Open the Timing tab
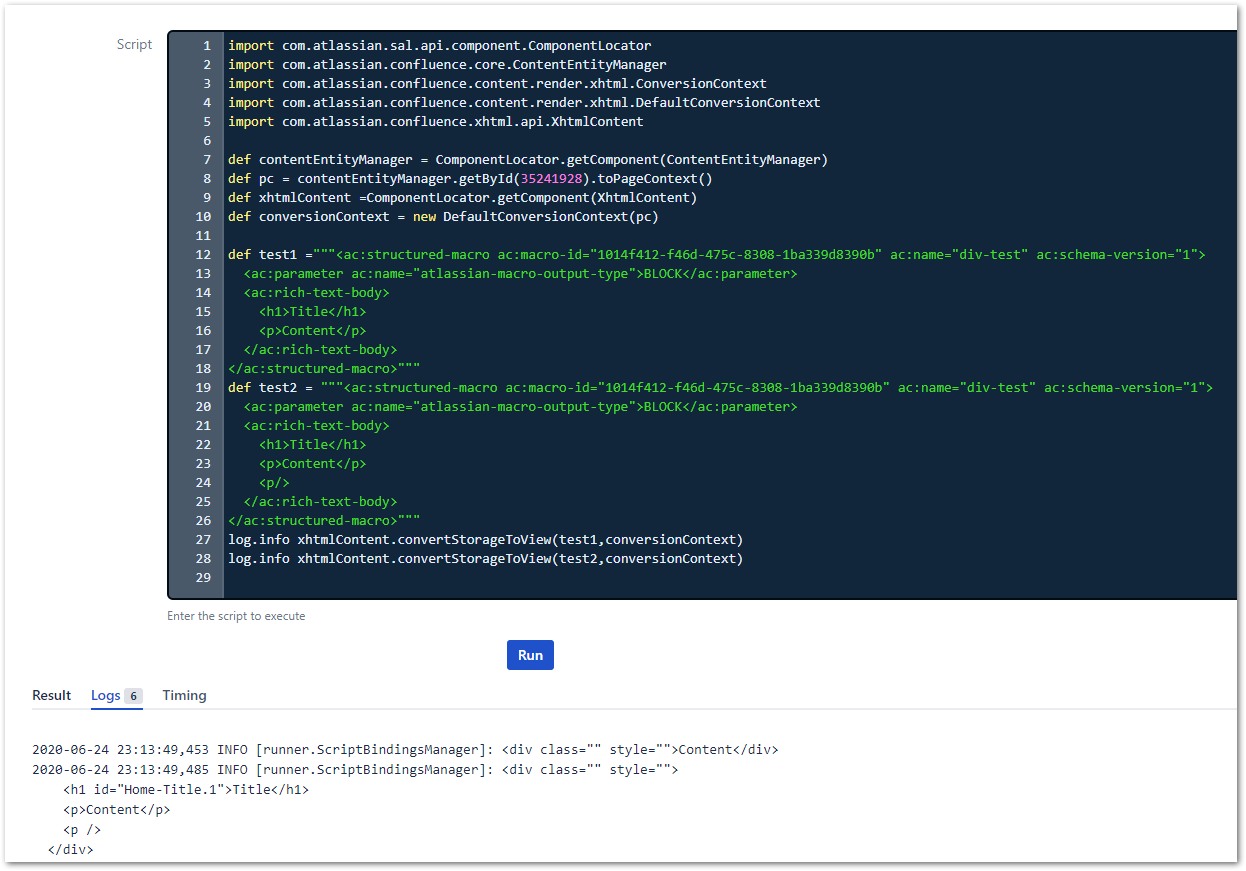Viewport: 1246px width, 871px height. tap(184, 695)
